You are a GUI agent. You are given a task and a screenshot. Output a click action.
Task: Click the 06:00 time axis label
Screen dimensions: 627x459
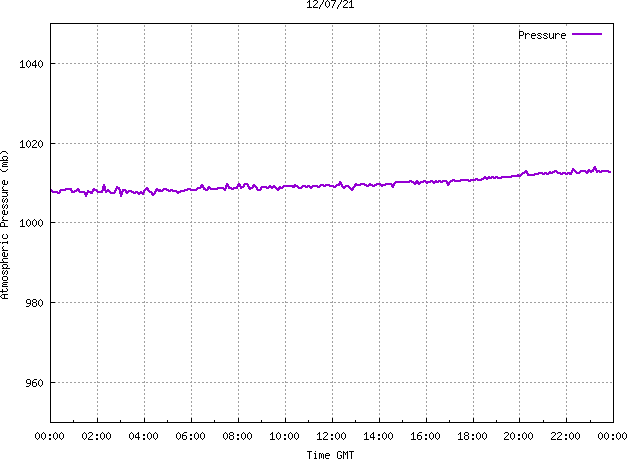(190, 436)
